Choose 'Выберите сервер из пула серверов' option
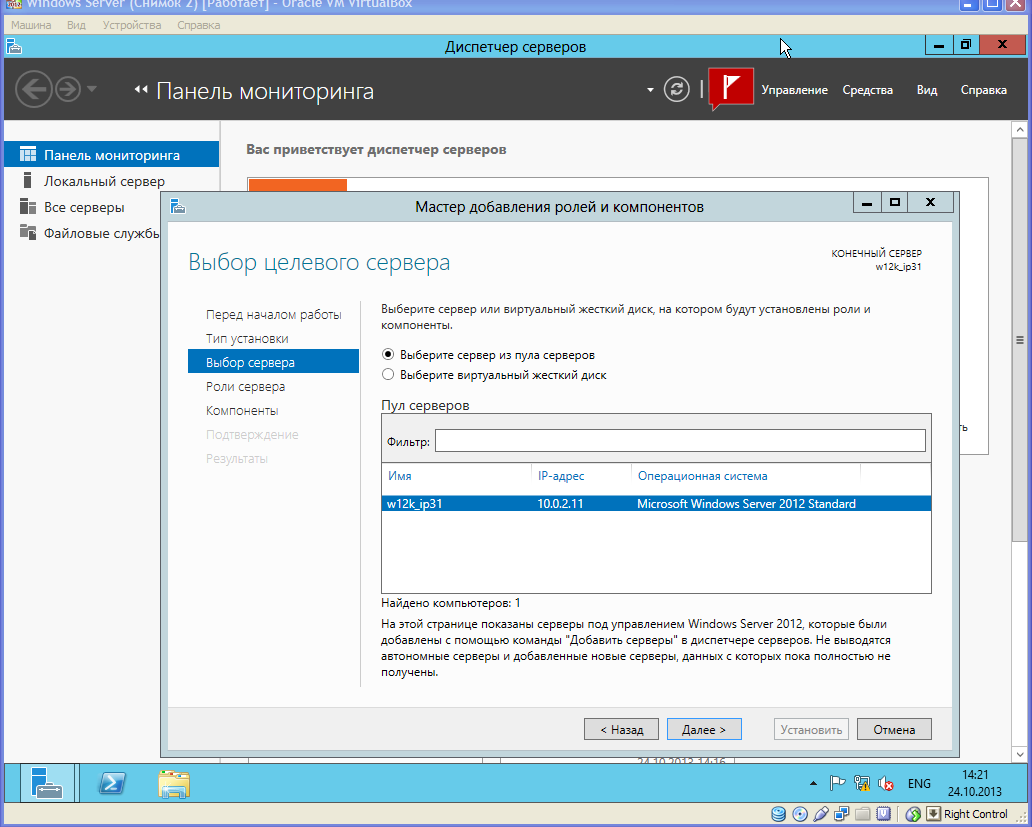 pos(388,355)
